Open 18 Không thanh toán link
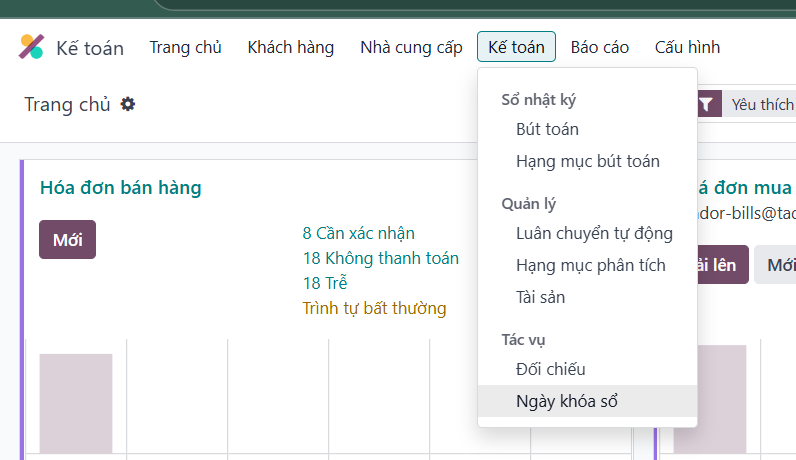This screenshot has height=460, width=796. point(381,258)
